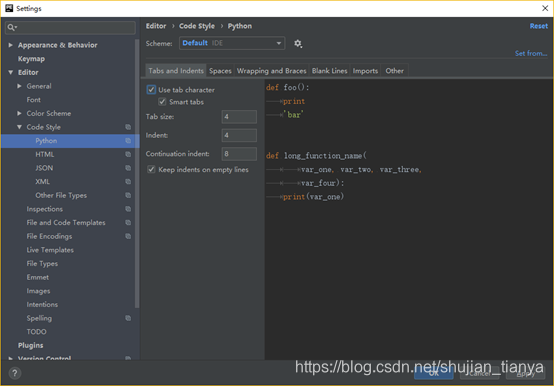Select Font under Editor
Screen dimensions: 554x386
click(x=33, y=100)
